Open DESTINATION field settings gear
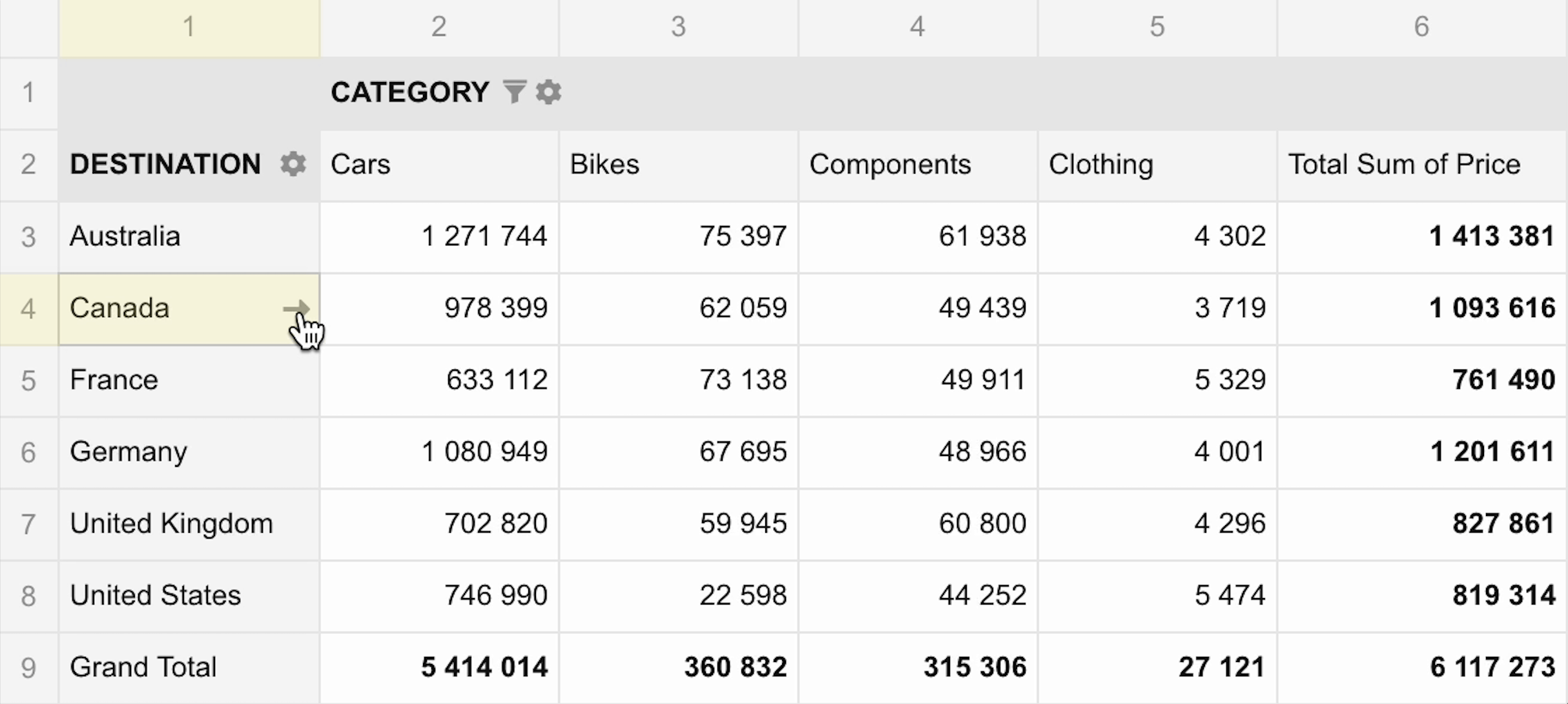Image resolution: width=1568 pixels, height=704 pixels. [293, 164]
